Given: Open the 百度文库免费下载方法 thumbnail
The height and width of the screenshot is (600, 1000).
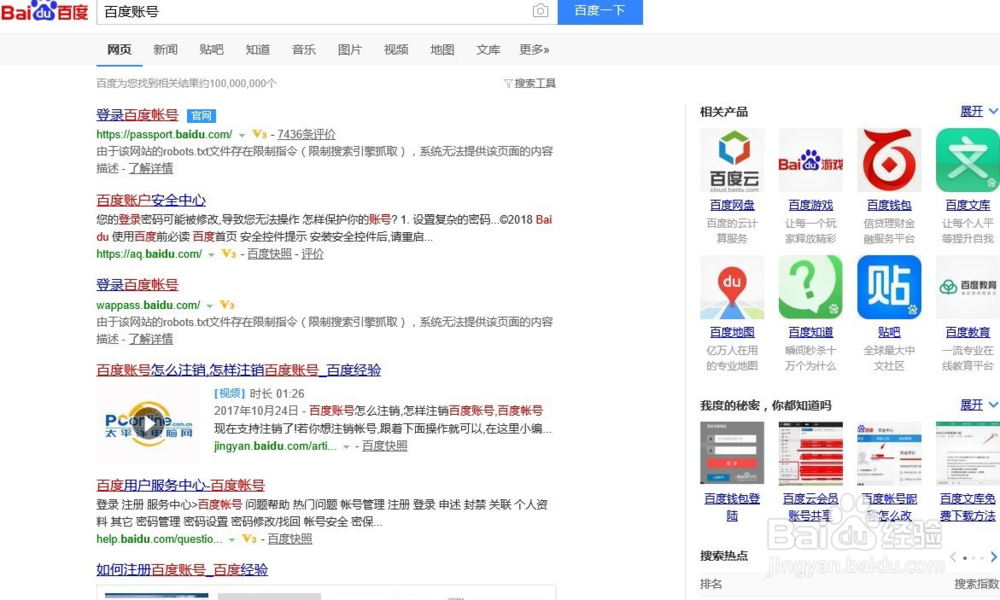Looking at the screenshot, I should pyautogui.click(x=967, y=453).
